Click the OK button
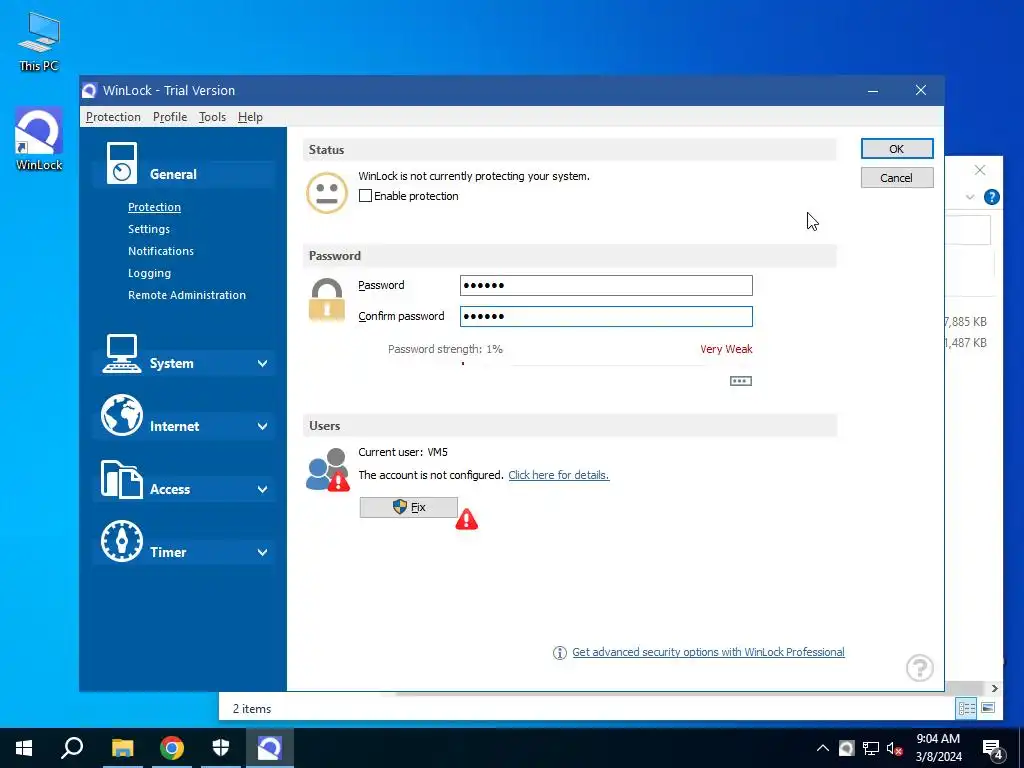 (897, 149)
